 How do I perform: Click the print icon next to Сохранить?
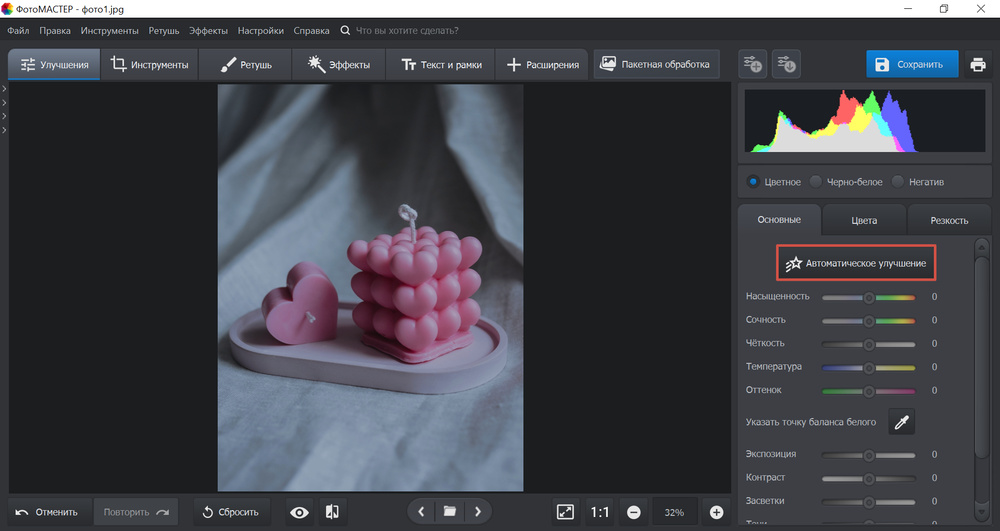click(977, 65)
